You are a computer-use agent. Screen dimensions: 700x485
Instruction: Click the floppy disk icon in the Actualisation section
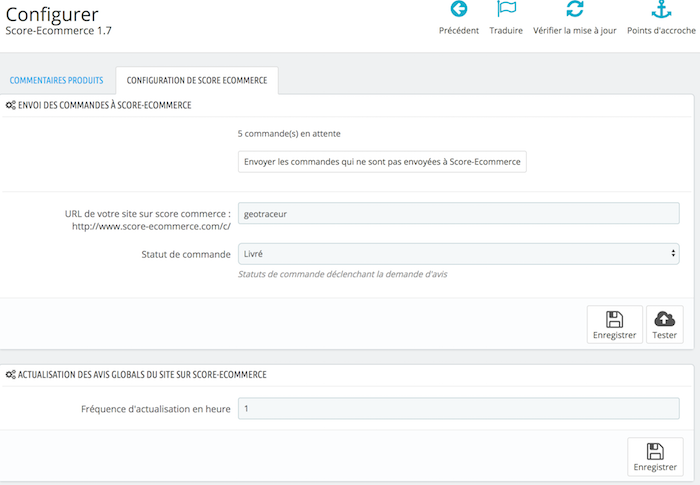coord(655,451)
